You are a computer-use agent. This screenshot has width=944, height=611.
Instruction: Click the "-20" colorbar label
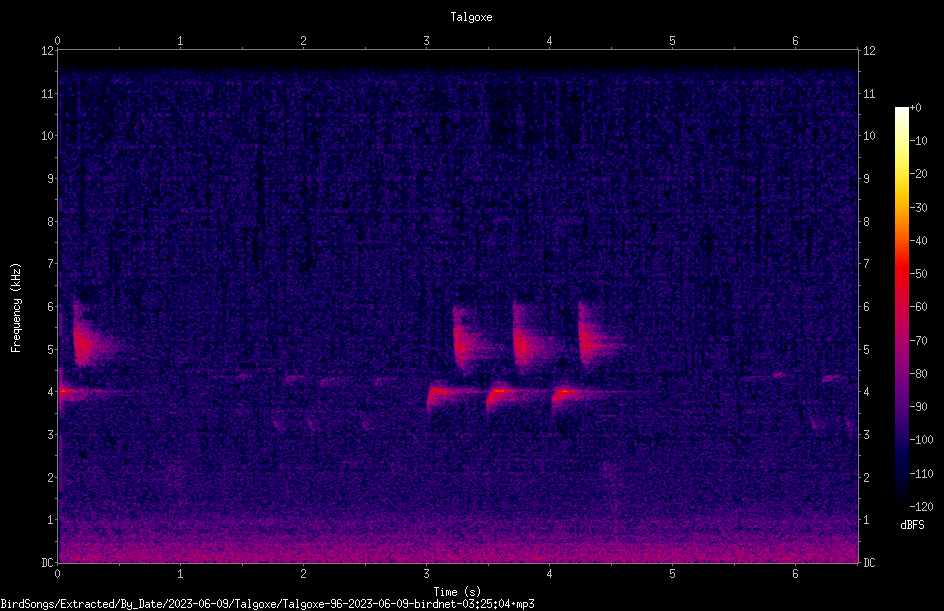[x=918, y=174]
